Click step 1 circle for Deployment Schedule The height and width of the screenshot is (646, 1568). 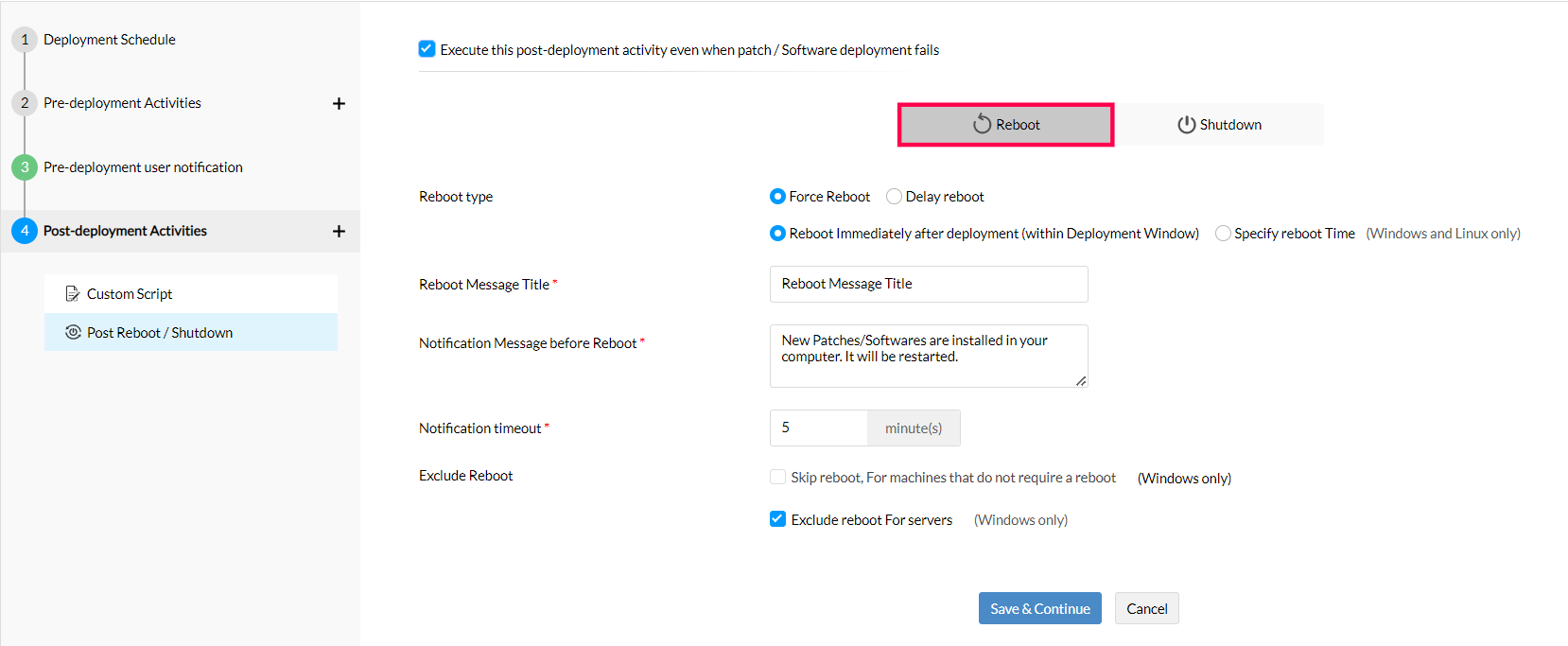click(x=25, y=40)
